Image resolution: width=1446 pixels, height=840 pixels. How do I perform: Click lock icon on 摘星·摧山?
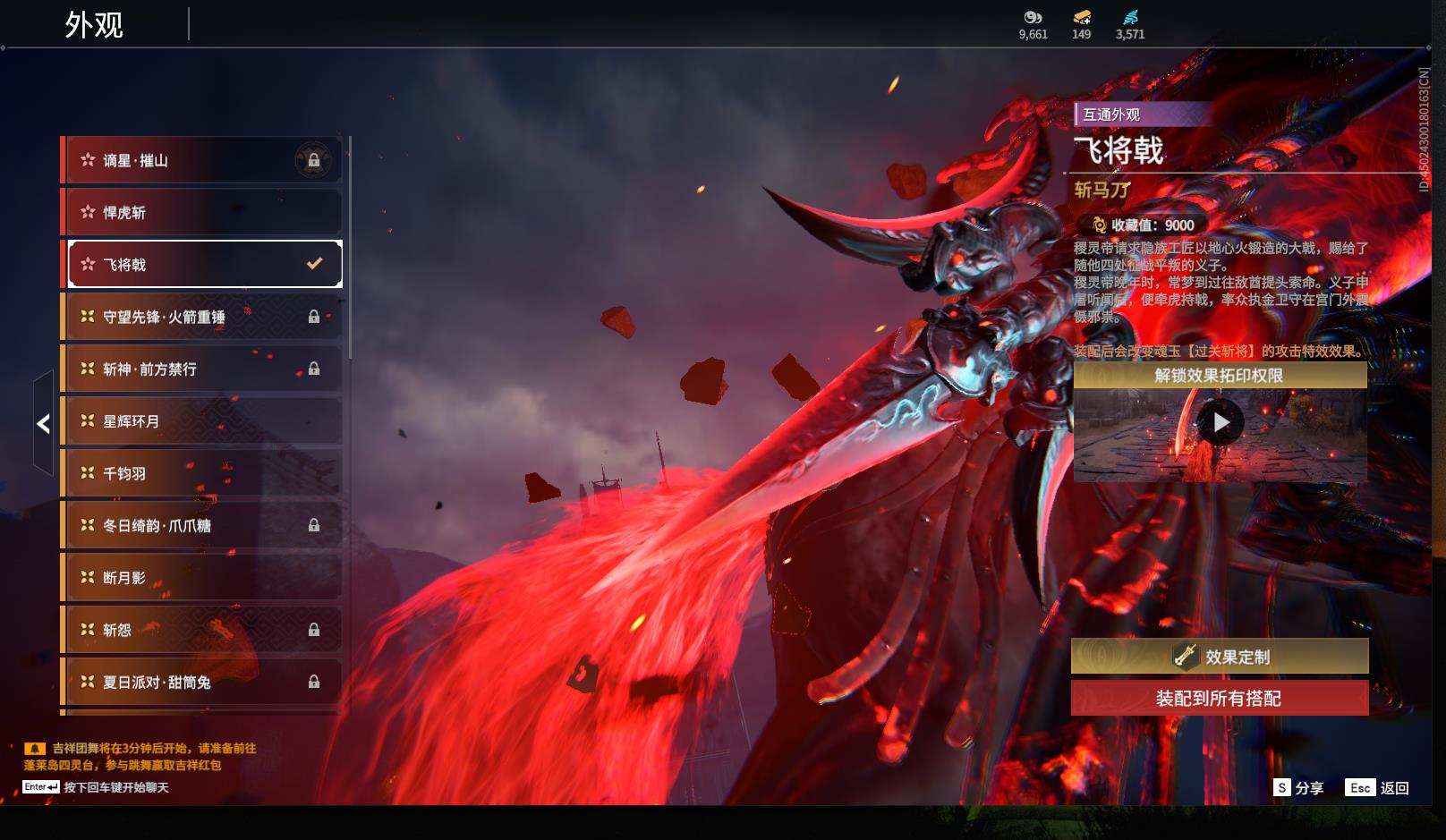pos(313,161)
